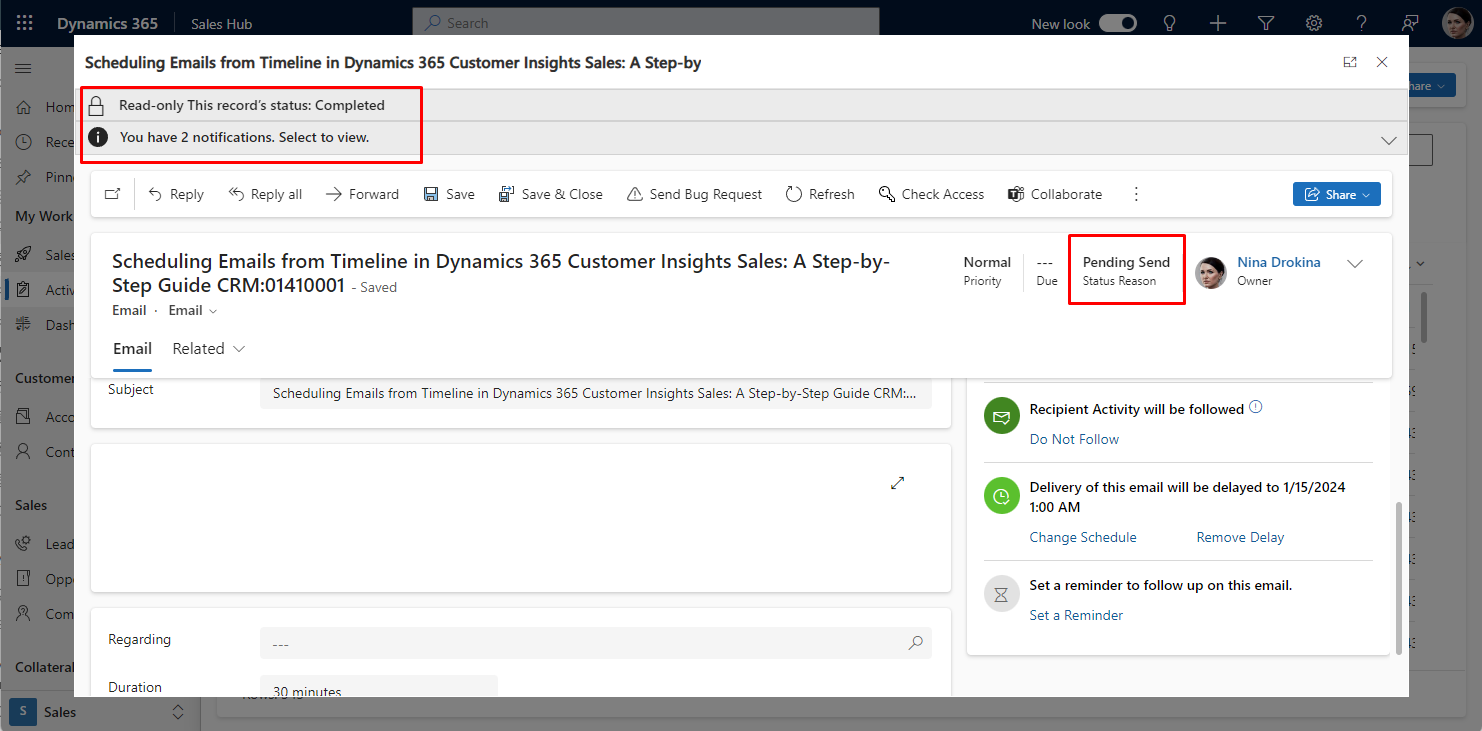Click the Contacts person icon in sidebar
This screenshot has width=1482, height=731.
(x=24, y=452)
